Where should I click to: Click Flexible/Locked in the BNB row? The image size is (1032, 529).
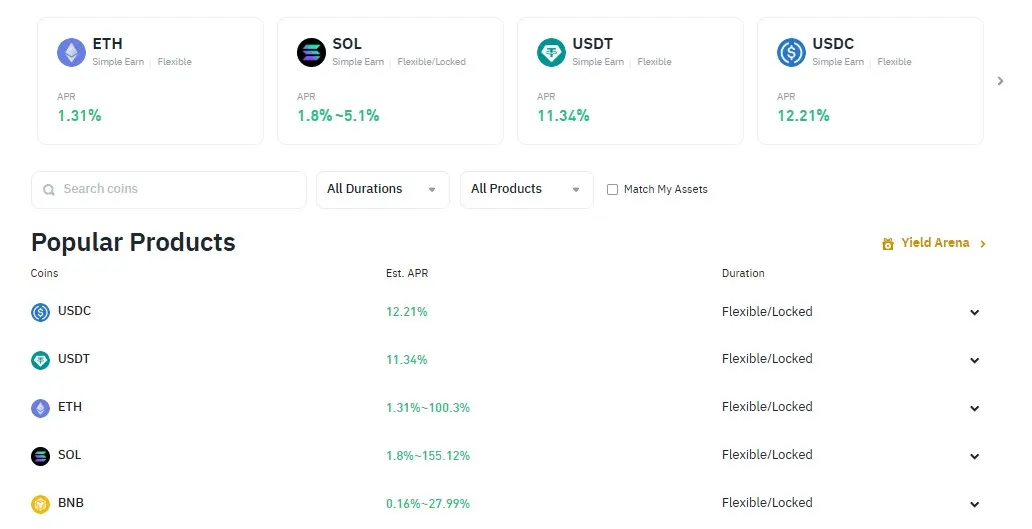point(767,503)
